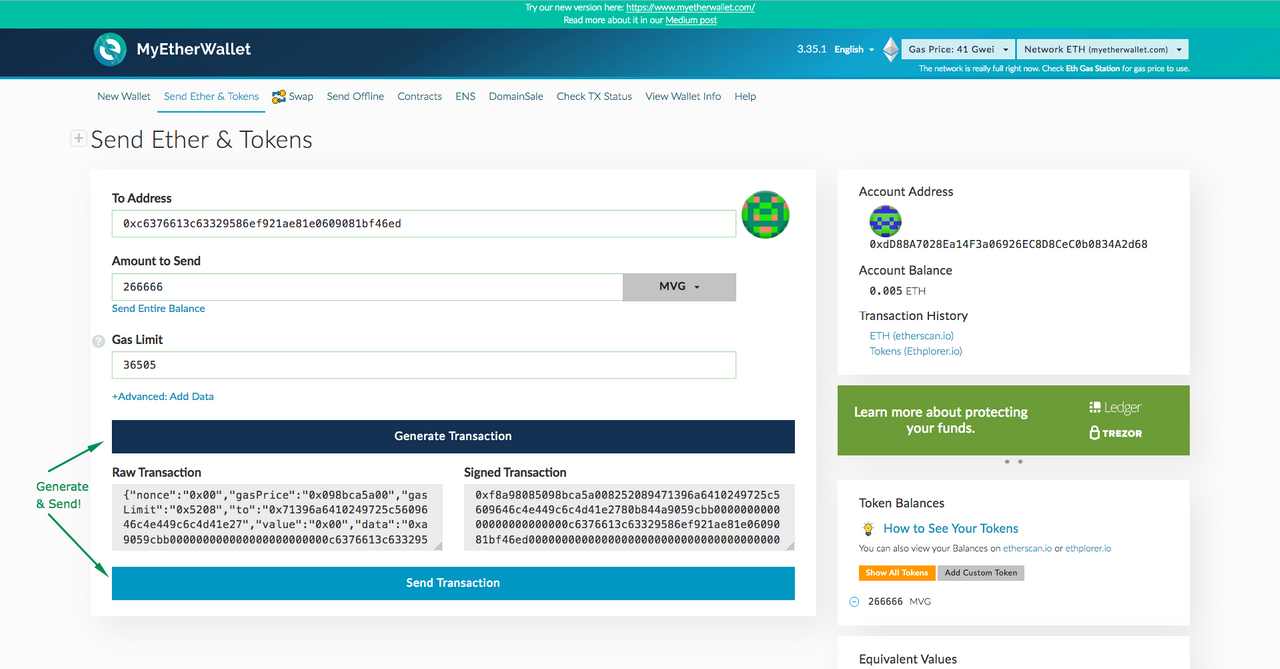
Task: Open the View Wallet Info tab
Action: pyautogui.click(x=683, y=96)
